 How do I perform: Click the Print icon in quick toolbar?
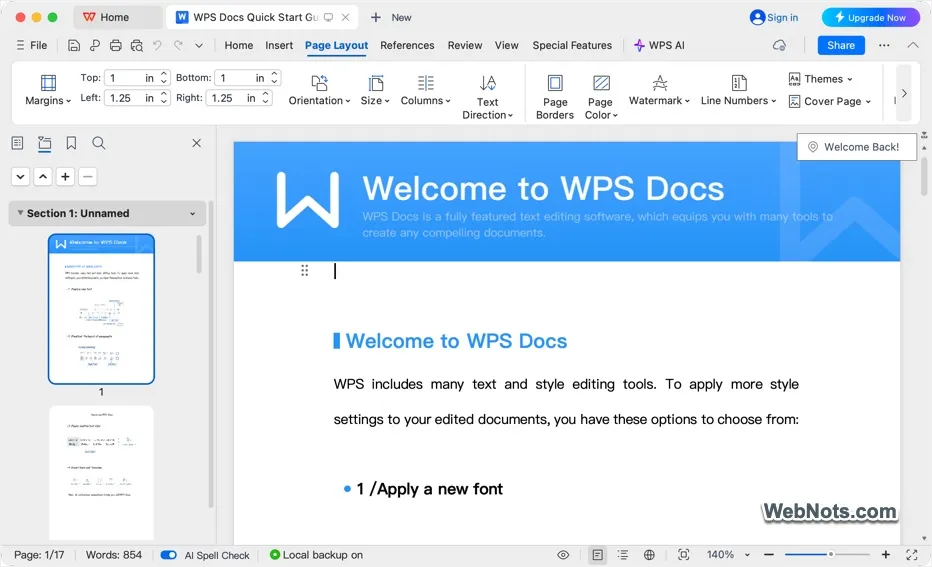[x=116, y=45]
